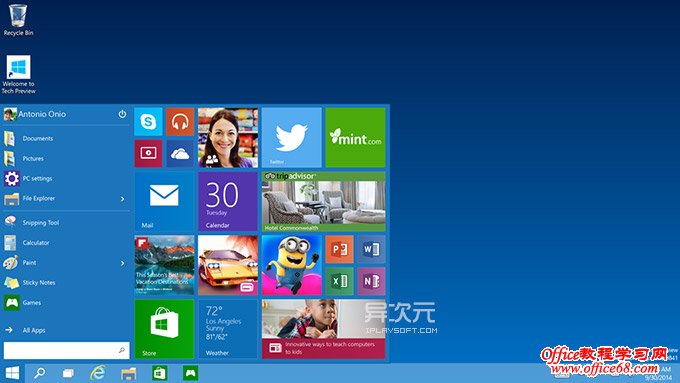Open the People tile with woman photo
Image resolution: width=680 pixels, height=383 pixels.
[228, 137]
